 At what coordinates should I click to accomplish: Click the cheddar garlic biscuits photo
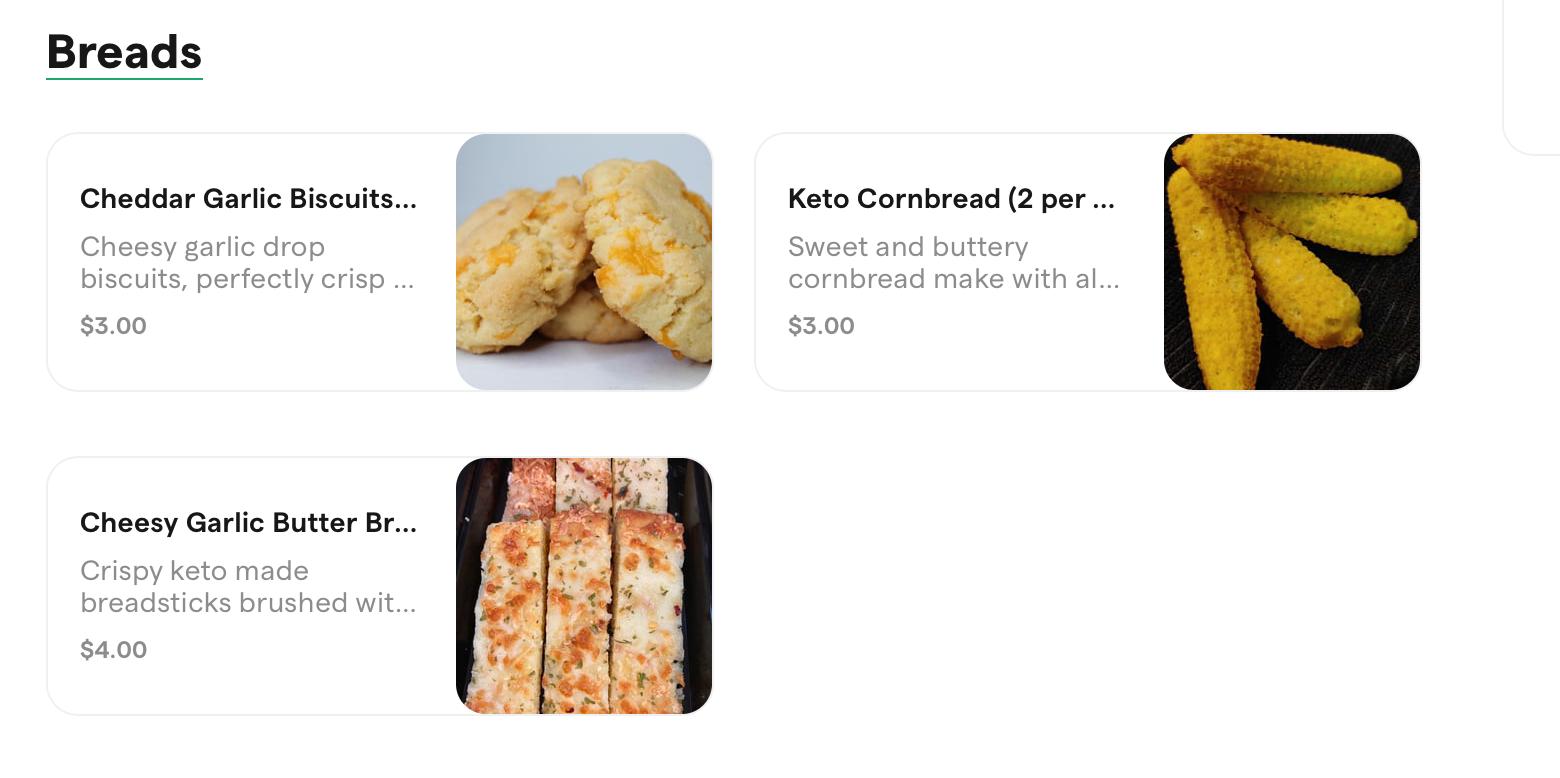(584, 262)
